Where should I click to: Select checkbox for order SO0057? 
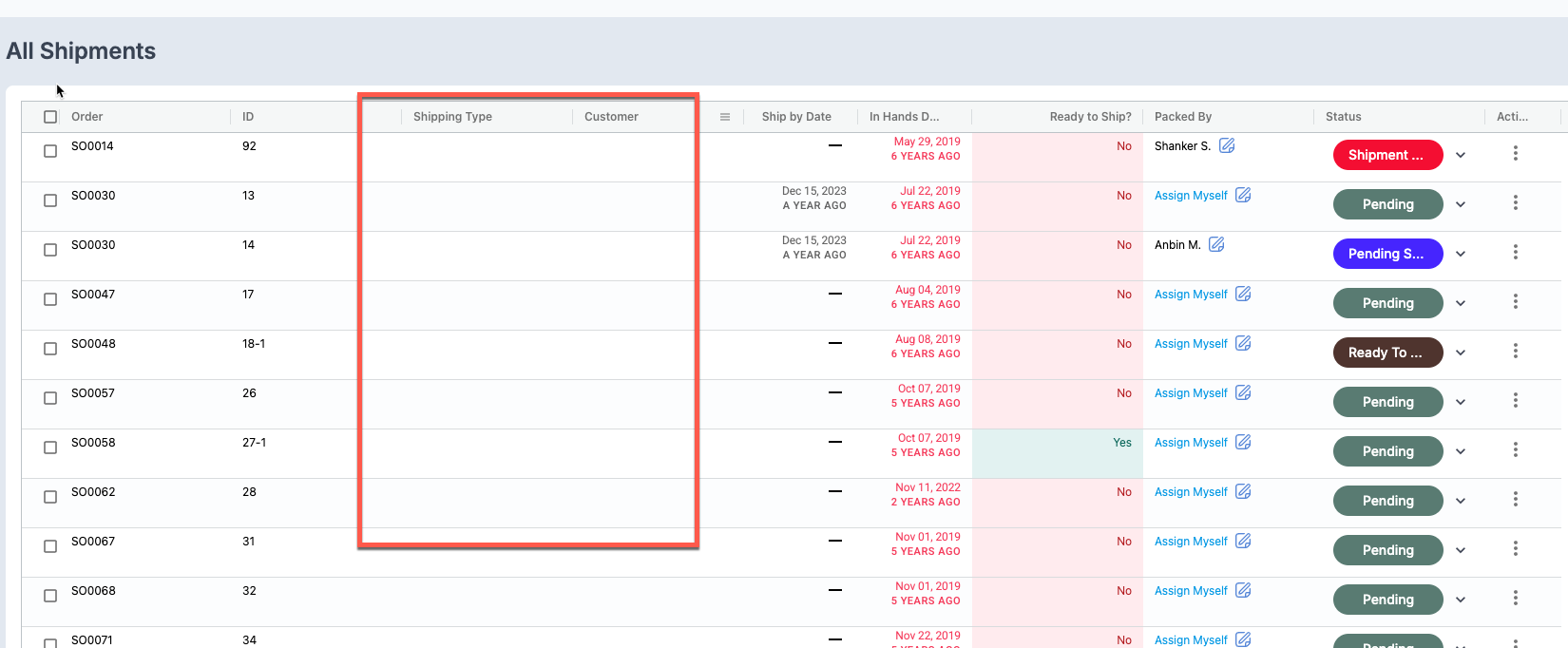point(50,398)
